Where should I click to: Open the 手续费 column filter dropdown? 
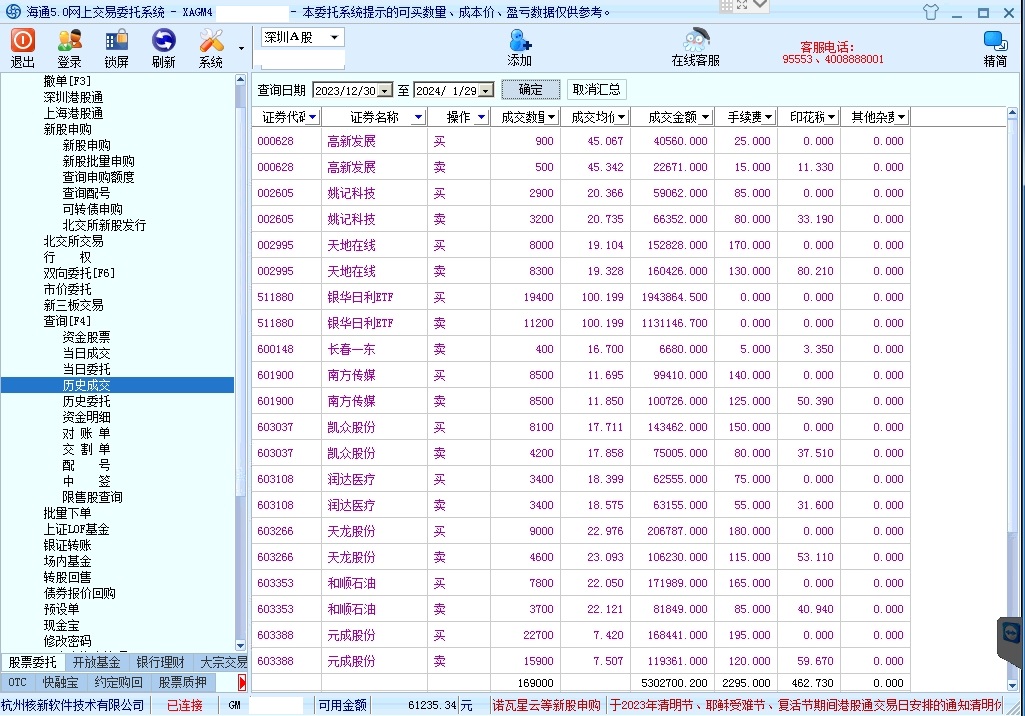point(768,117)
